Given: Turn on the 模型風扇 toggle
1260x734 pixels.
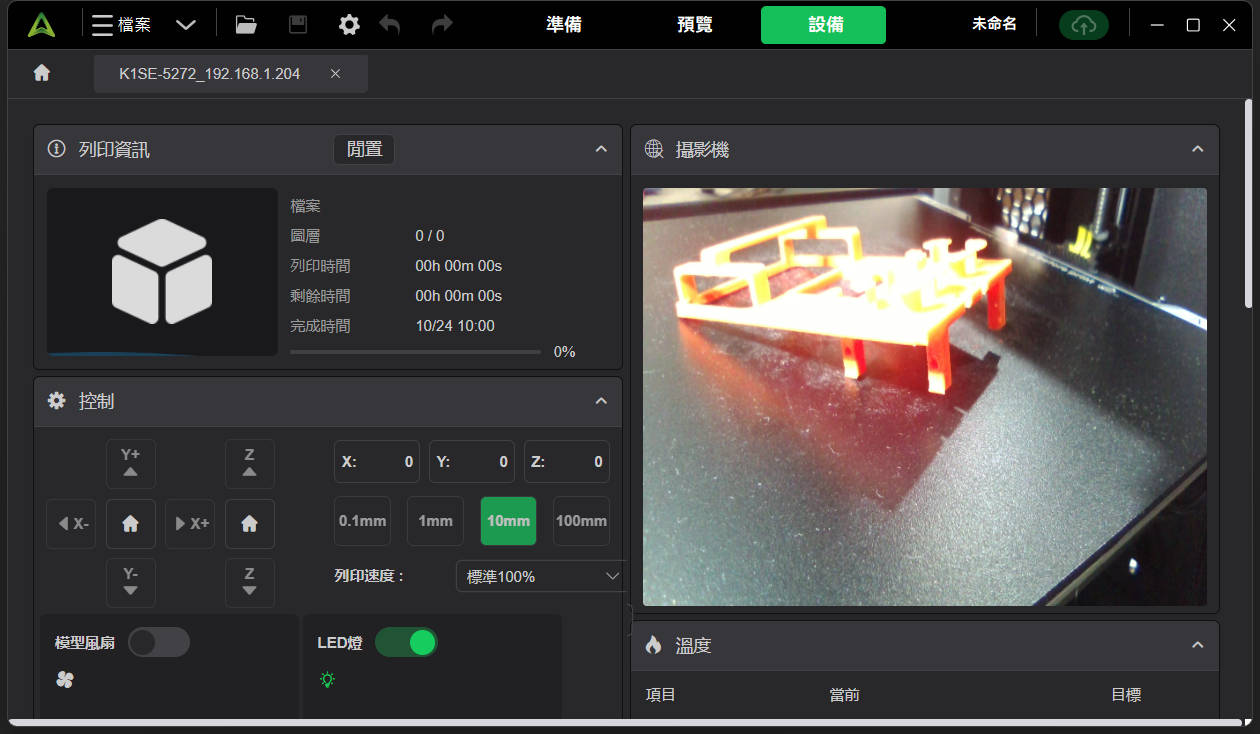Looking at the screenshot, I should click(x=159, y=642).
